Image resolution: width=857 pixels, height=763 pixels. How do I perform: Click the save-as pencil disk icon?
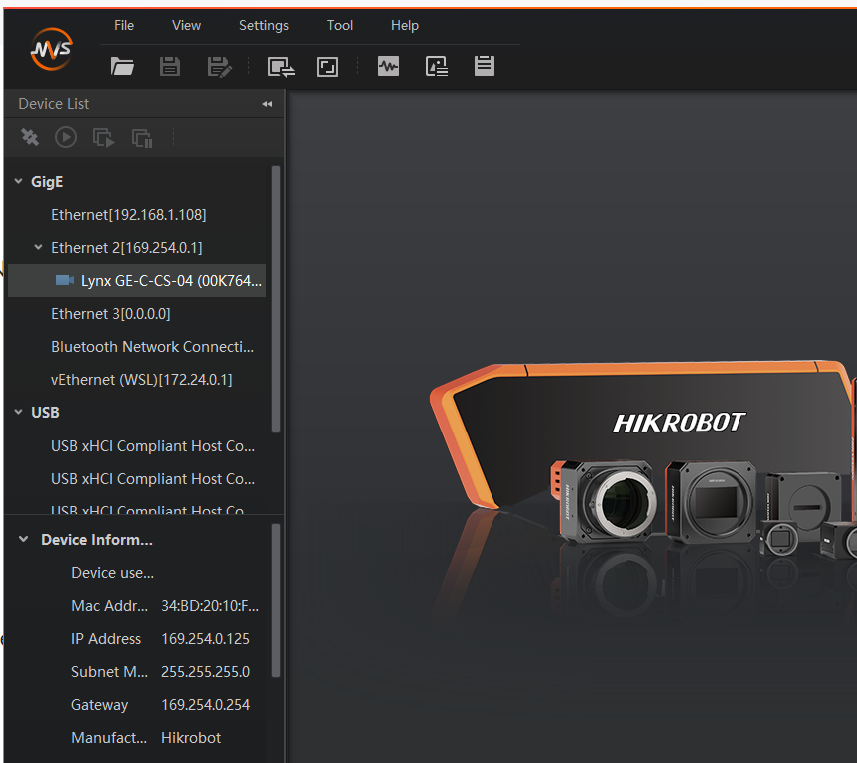pos(218,67)
